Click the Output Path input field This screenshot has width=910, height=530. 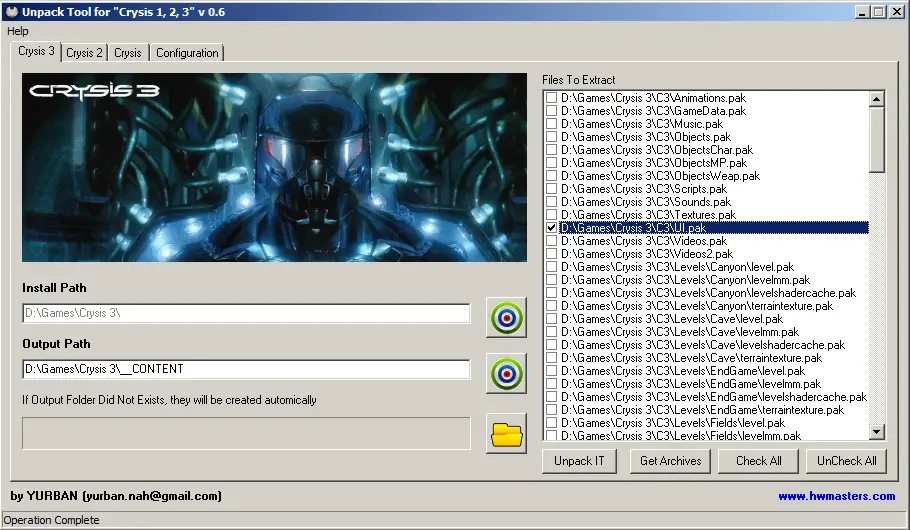[246, 369]
